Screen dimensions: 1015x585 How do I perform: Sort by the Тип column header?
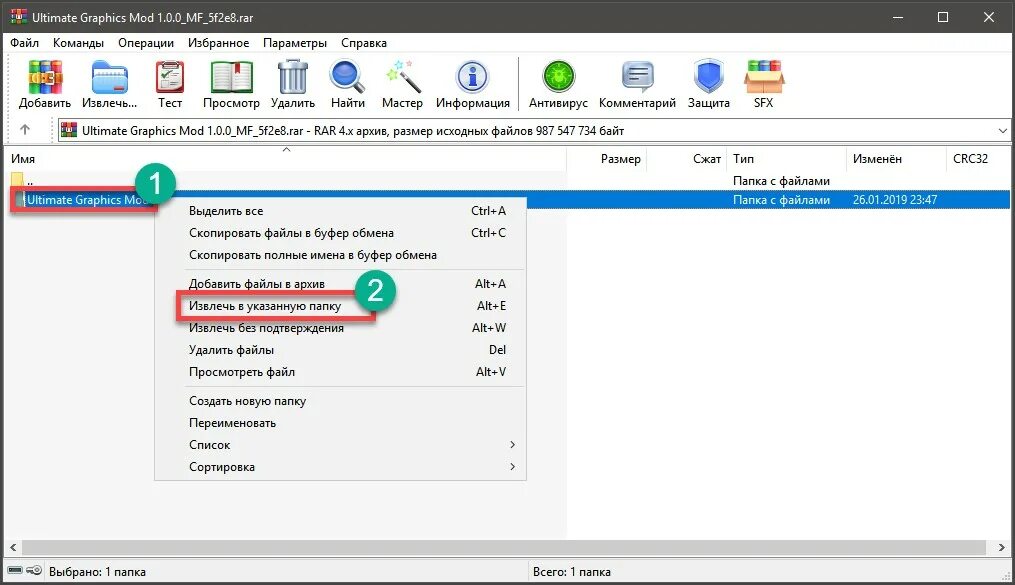point(787,159)
